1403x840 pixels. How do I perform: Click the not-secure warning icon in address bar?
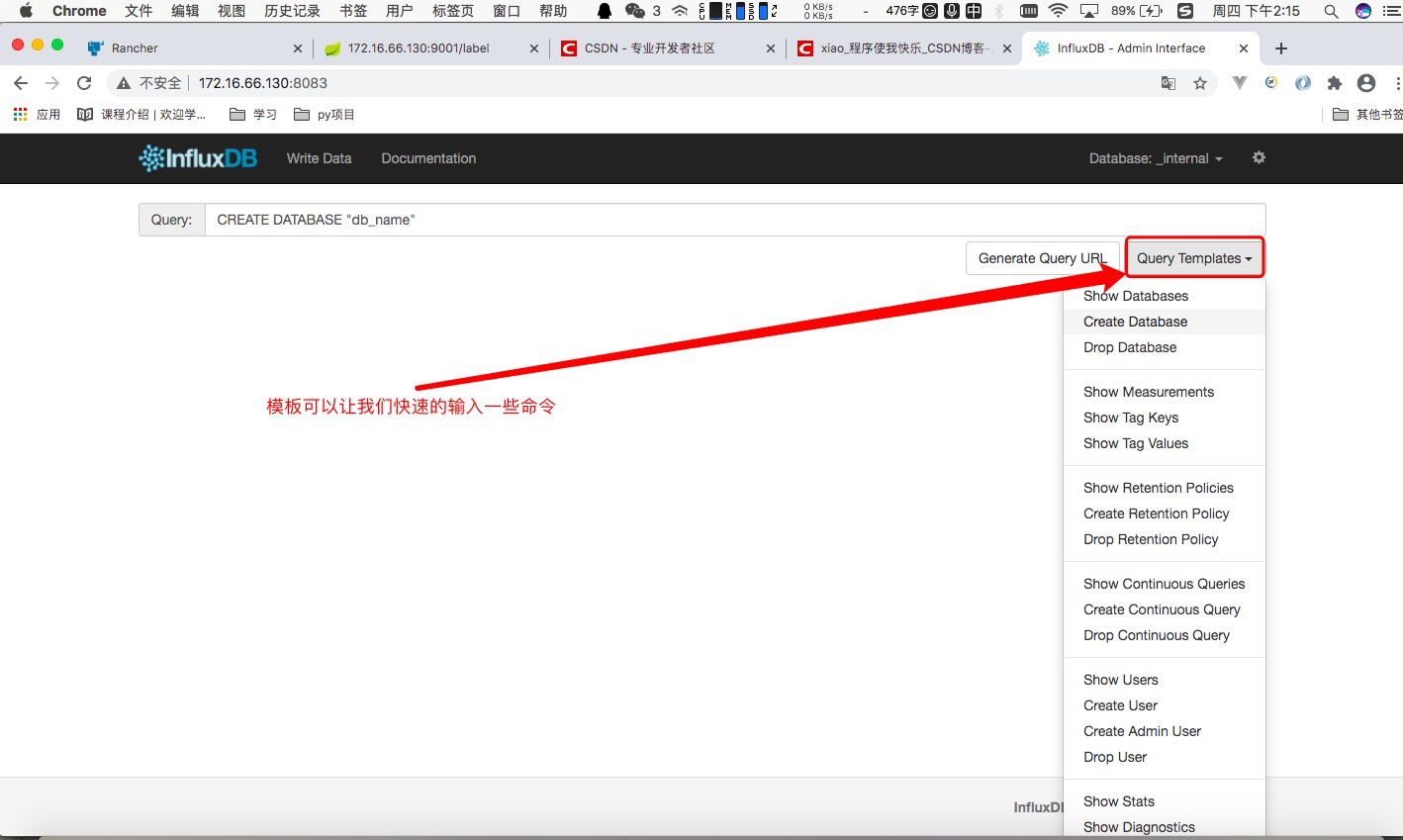124,83
